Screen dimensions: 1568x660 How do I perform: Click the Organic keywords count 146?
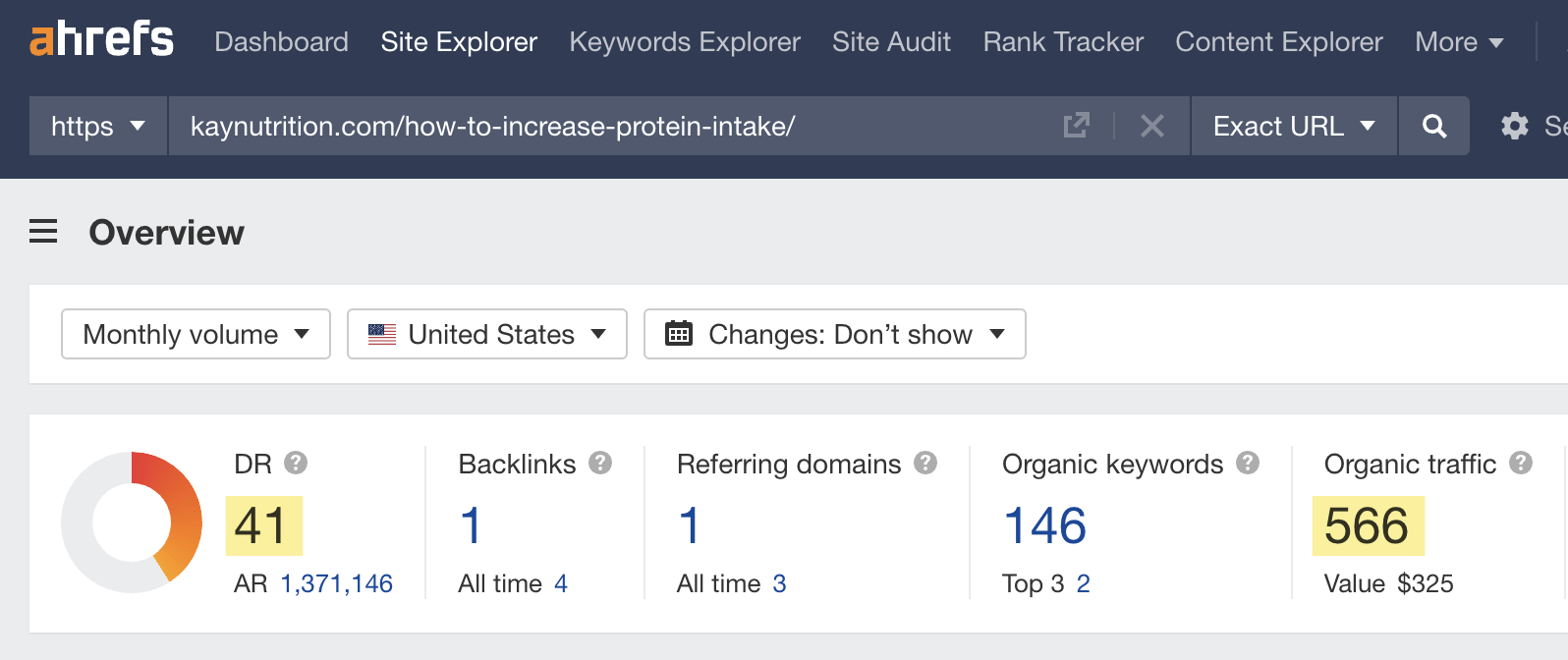click(1044, 525)
